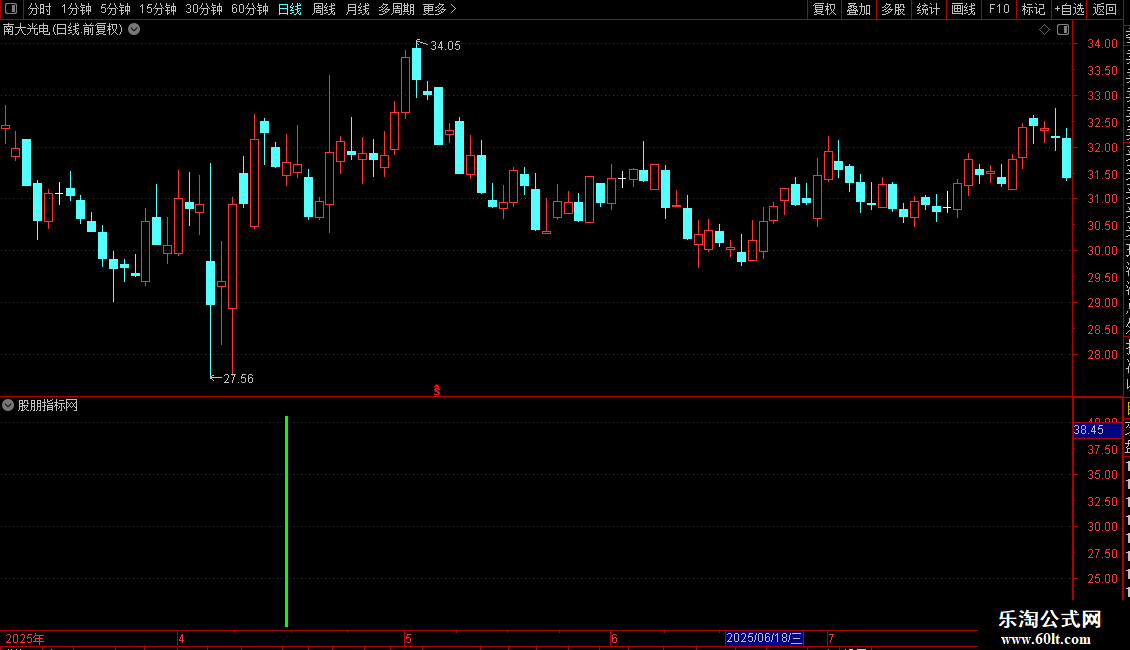Toggle the right side panel icon
Image resolution: width=1130 pixels, height=650 pixels.
[x=1063, y=30]
